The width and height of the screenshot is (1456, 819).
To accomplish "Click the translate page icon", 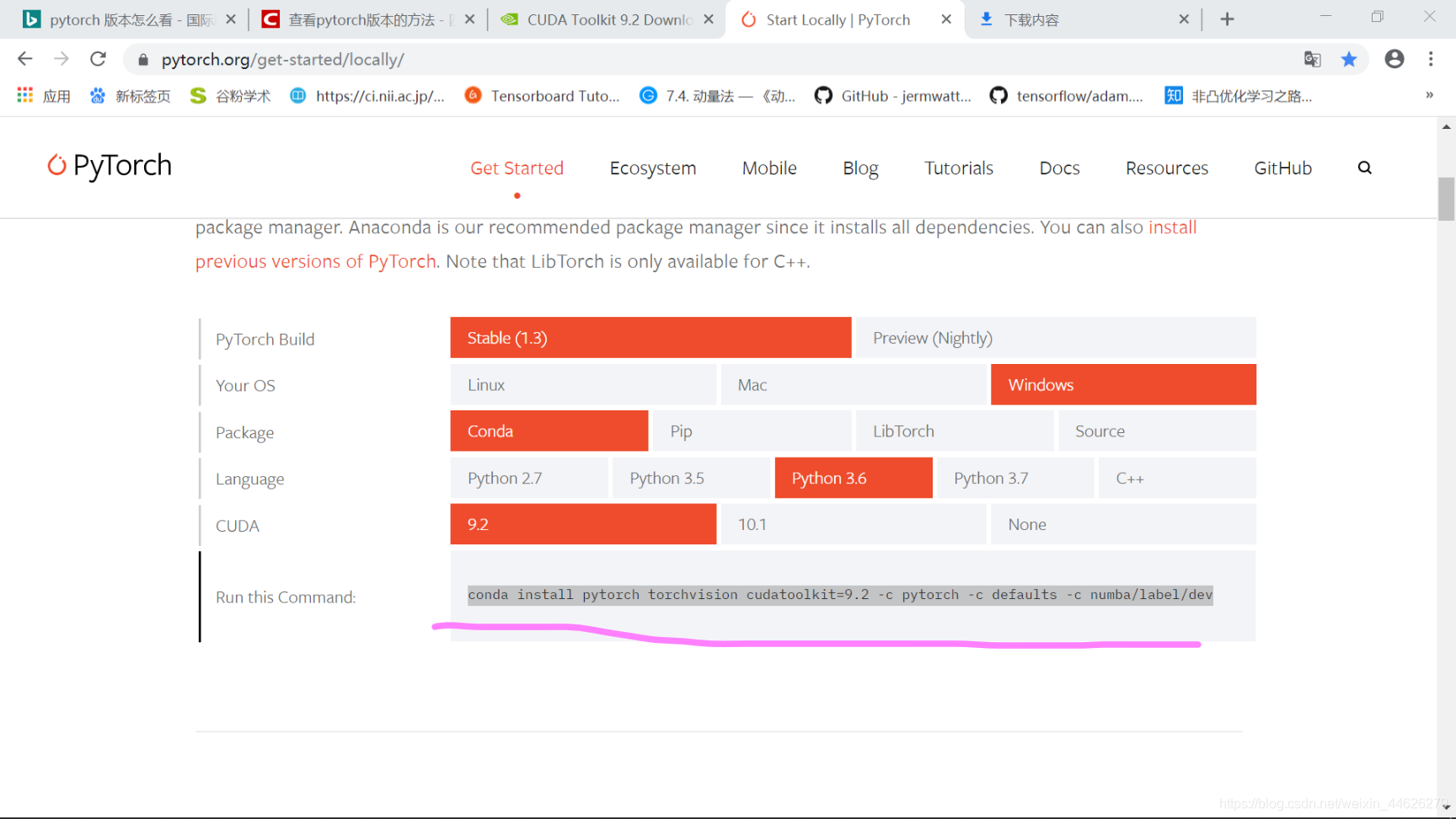I will click(1312, 59).
